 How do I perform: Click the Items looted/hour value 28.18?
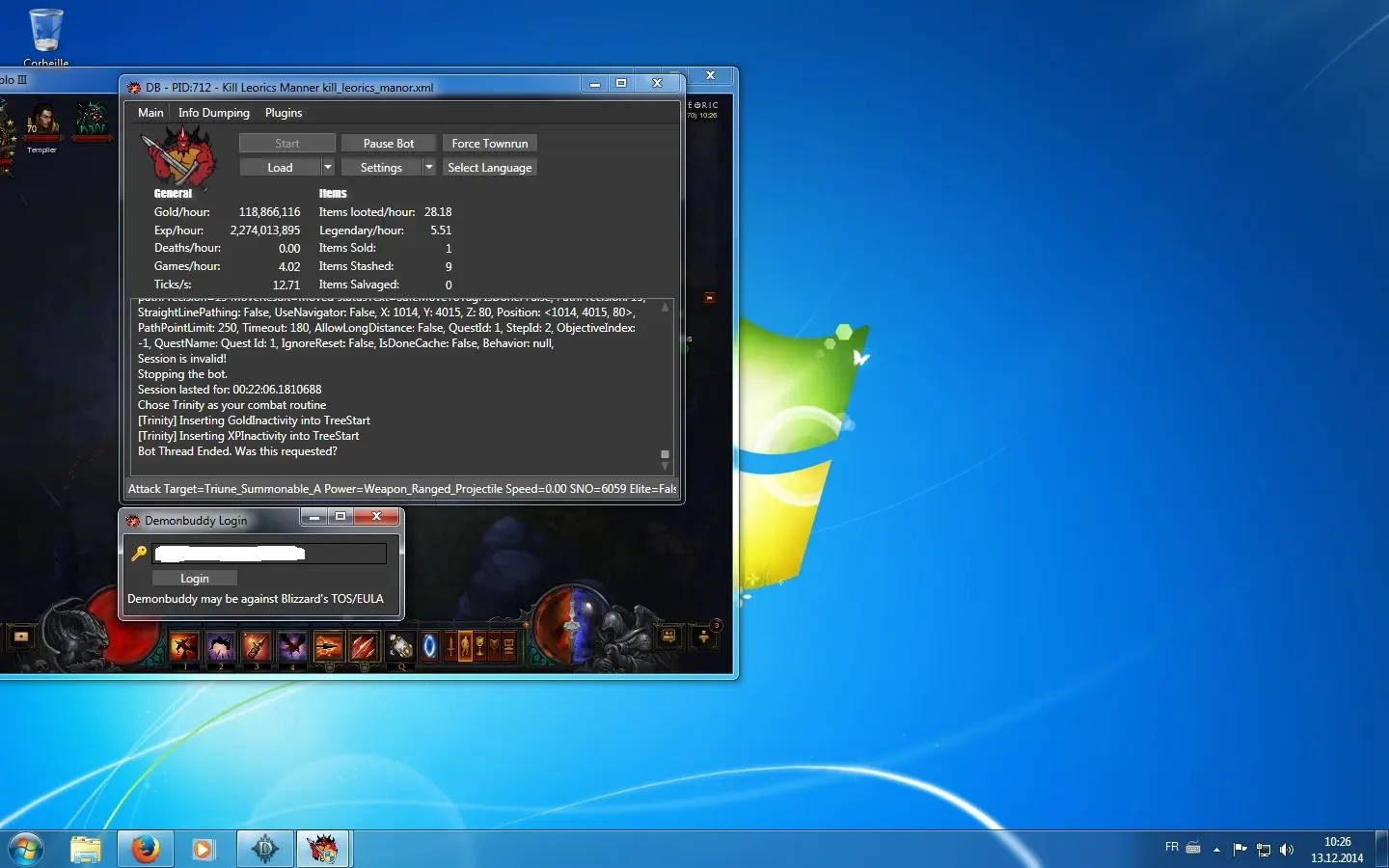438,212
